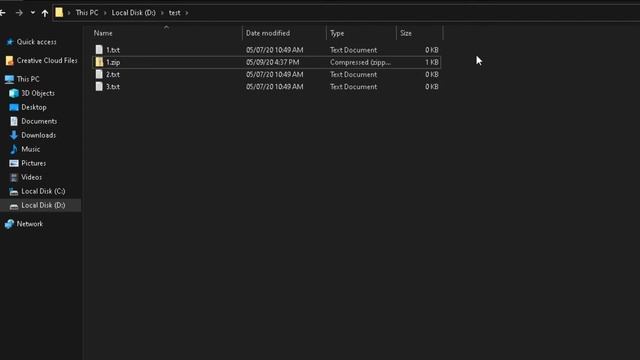Open Network in the navigation pane

(x=30, y=224)
